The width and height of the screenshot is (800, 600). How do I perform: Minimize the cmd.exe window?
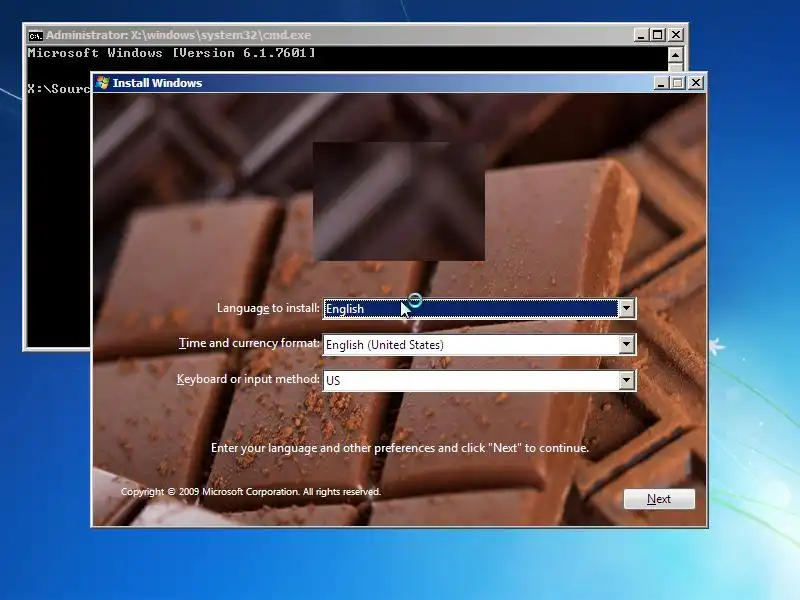641,35
